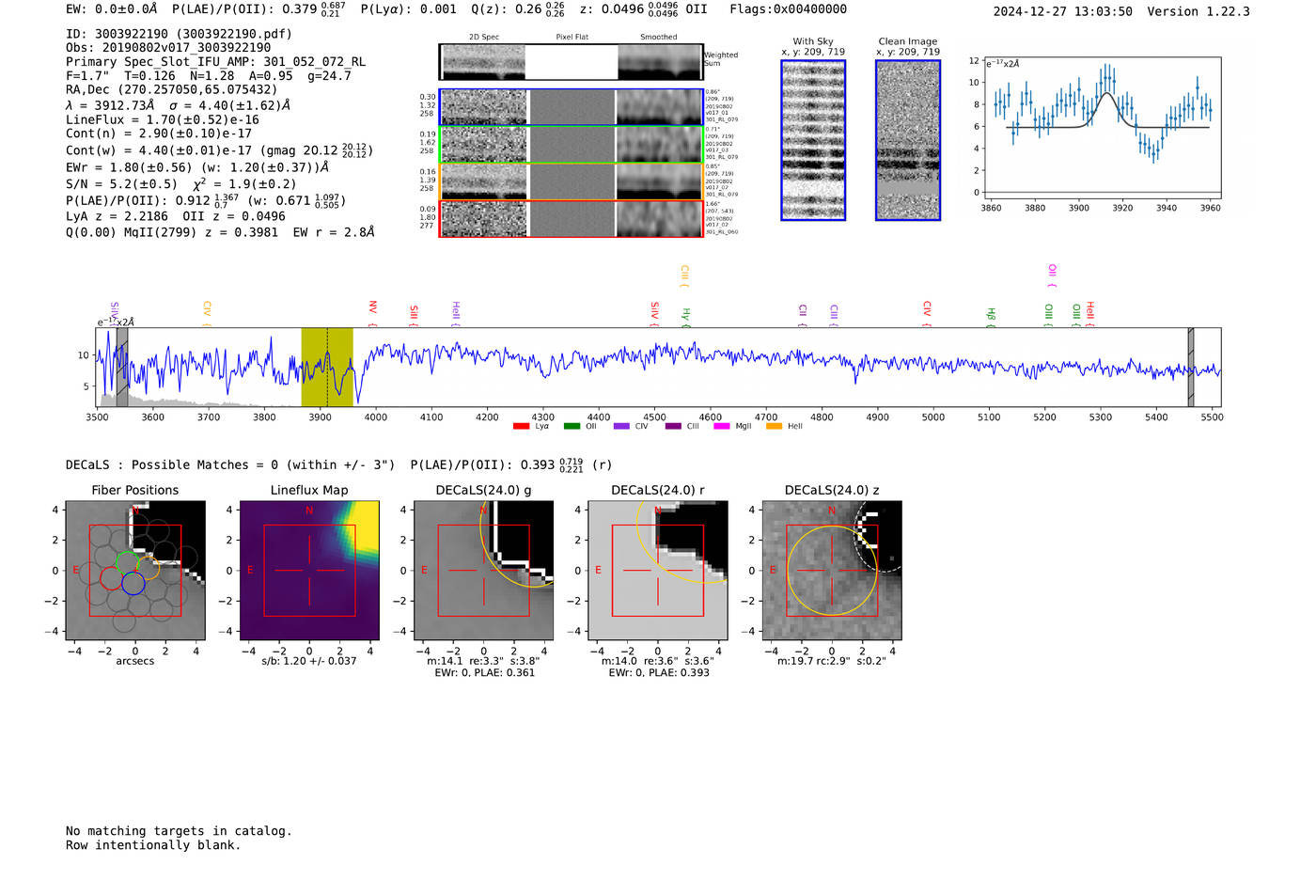This screenshot has height=896, width=1316.
Task: Click the Clean Image fiber cutout
Action: coord(908,140)
